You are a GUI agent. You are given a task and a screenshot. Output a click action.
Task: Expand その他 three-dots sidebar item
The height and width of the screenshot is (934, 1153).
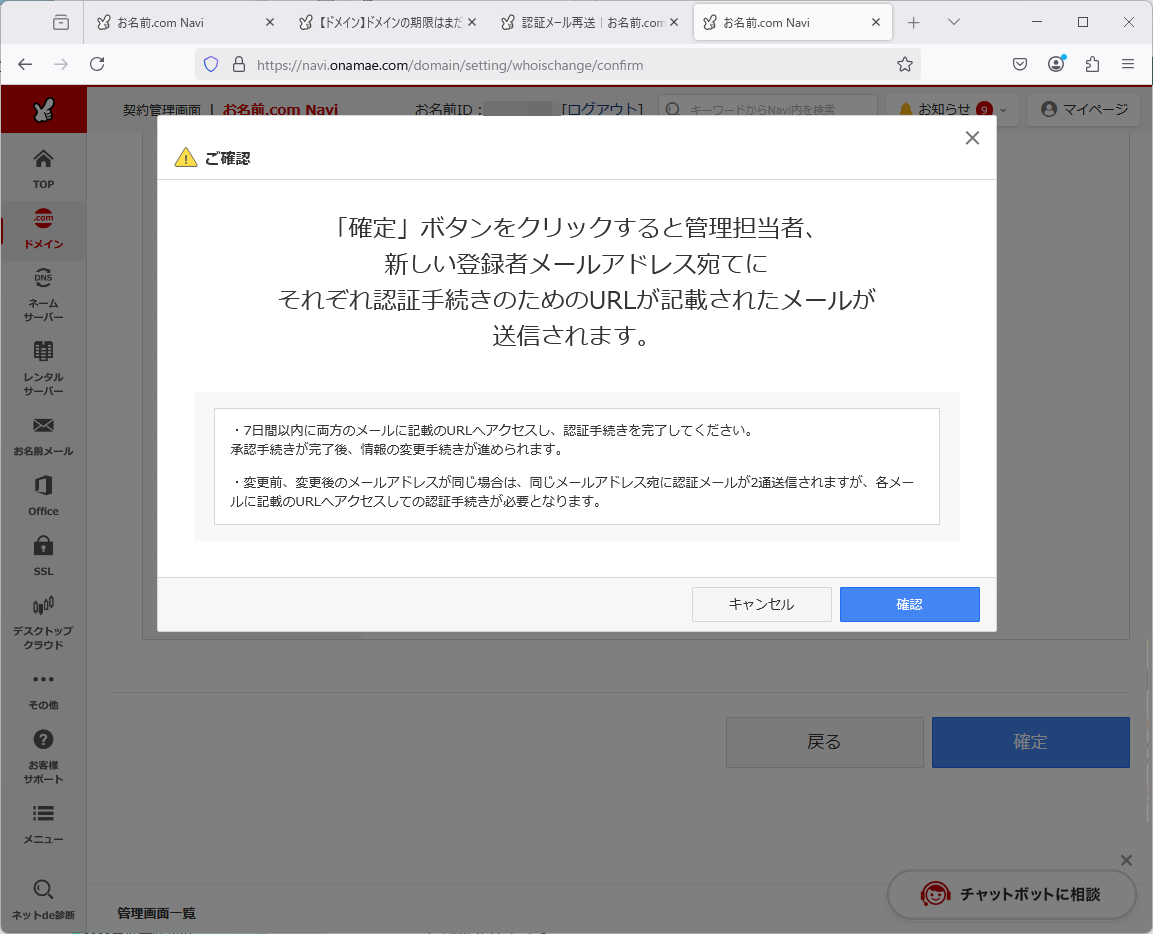pos(43,688)
